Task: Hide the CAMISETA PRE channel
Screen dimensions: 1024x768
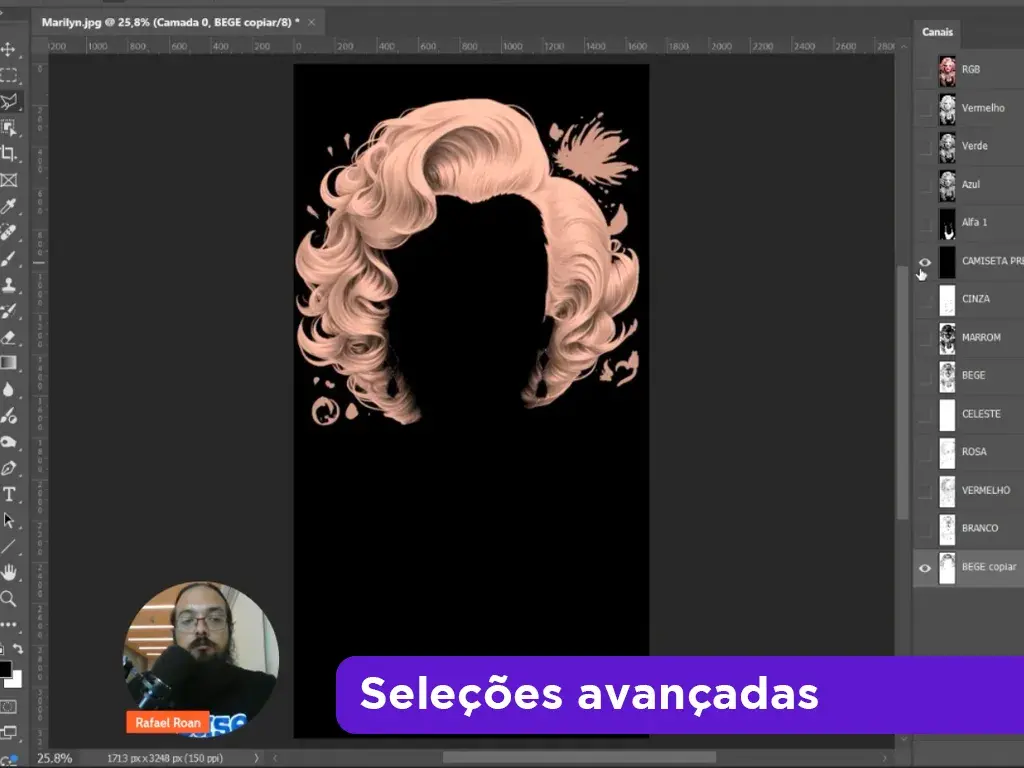Action: pyautogui.click(x=926, y=262)
